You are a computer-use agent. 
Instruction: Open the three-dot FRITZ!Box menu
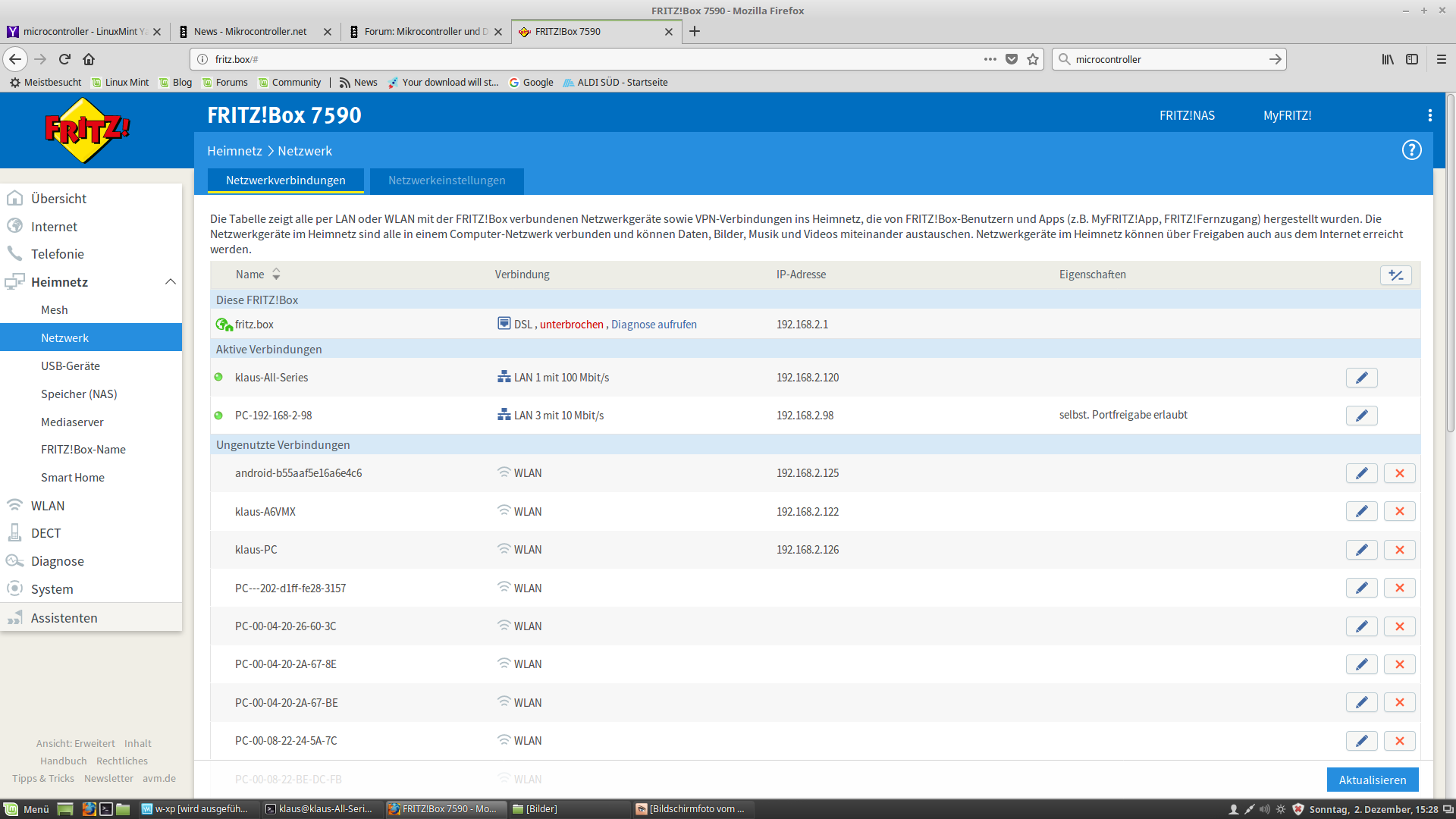point(1429,115)
